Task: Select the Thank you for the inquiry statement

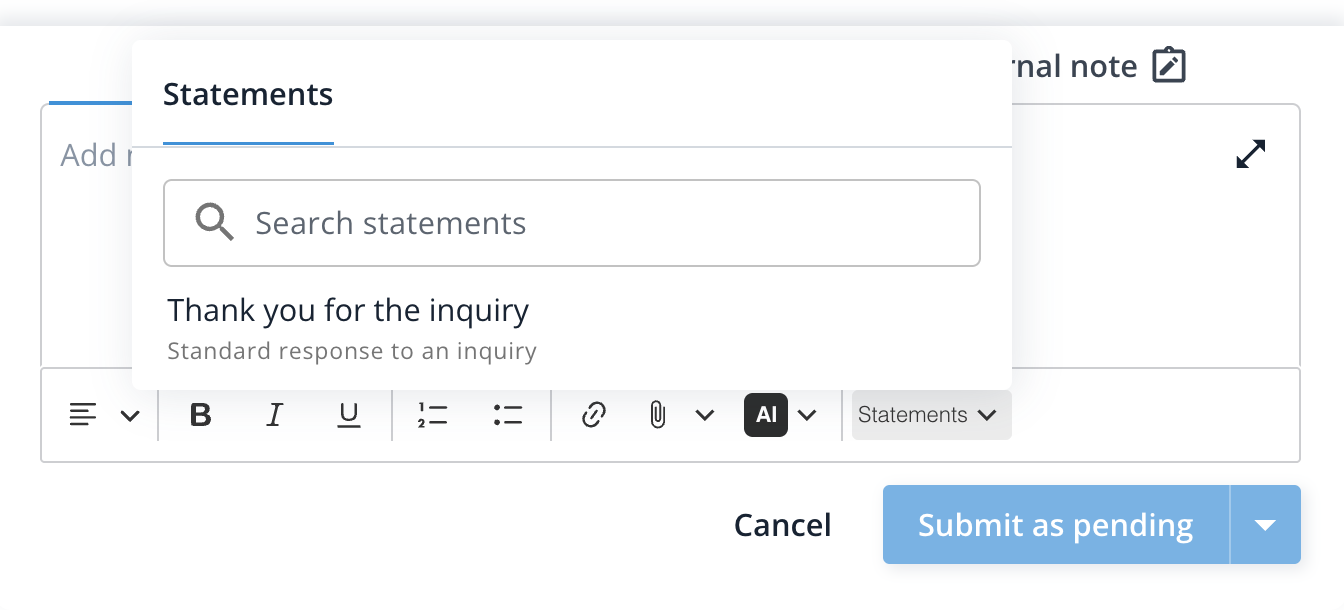Action: click(x=348, y=311)
